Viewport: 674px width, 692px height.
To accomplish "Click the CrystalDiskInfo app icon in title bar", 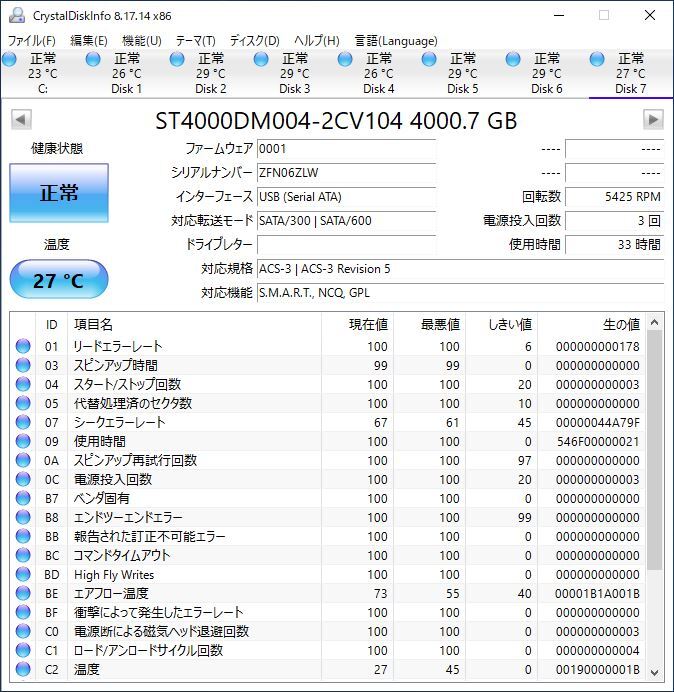I will click(17, 15).
